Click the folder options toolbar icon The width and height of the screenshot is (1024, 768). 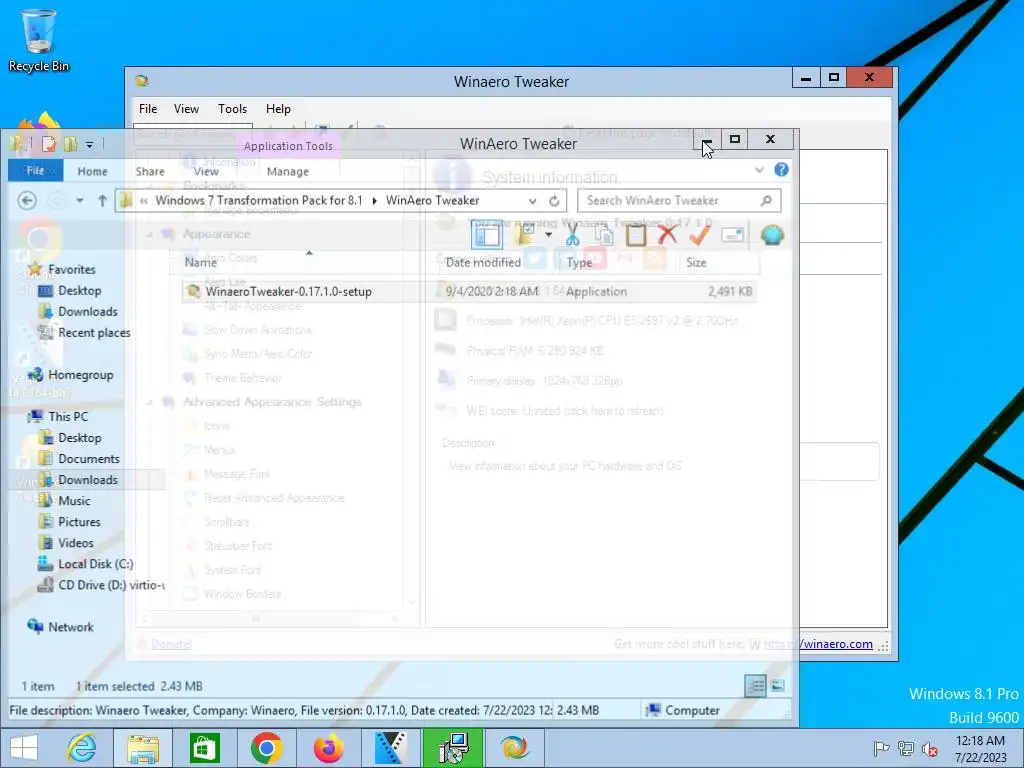[526, 235]
